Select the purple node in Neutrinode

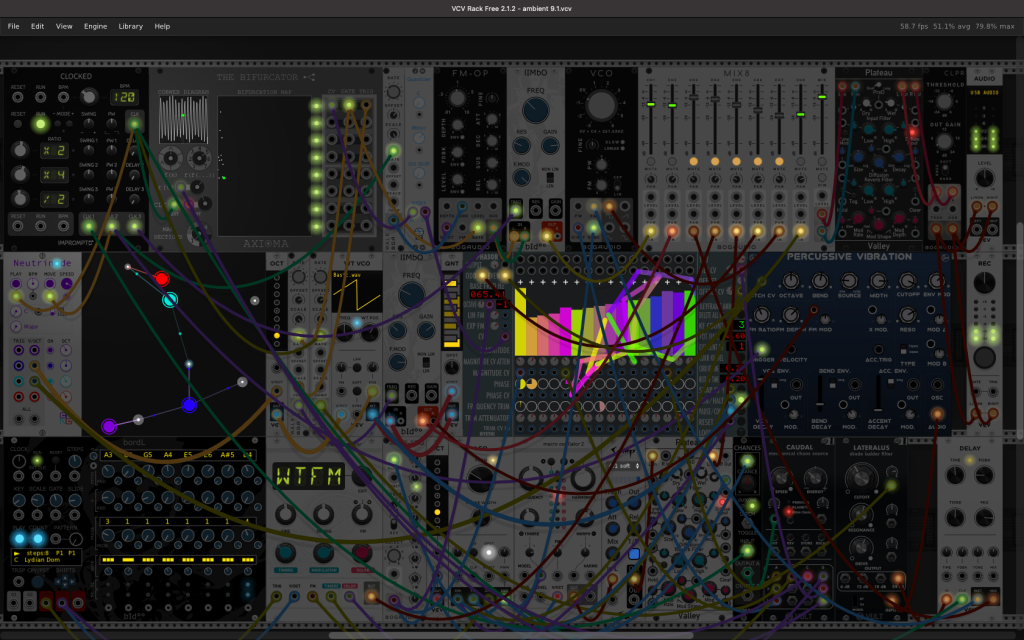coord(109,426)
